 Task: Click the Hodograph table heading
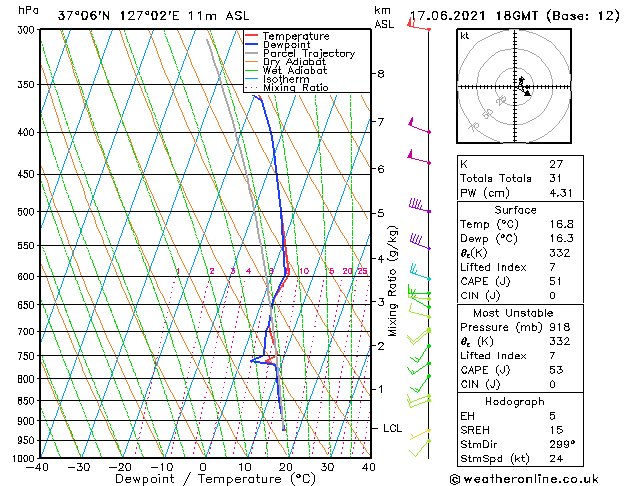click(515, 401)
